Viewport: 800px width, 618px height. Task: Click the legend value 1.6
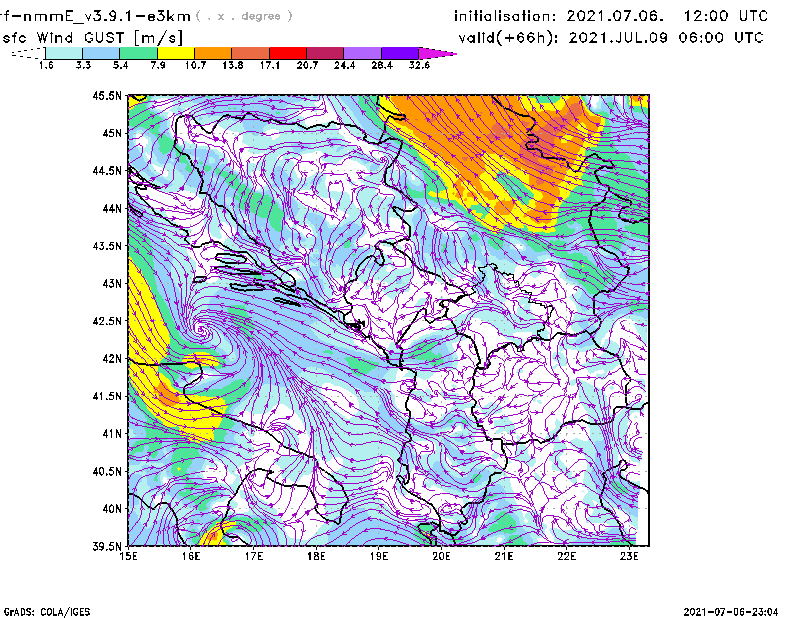(46, 65)
